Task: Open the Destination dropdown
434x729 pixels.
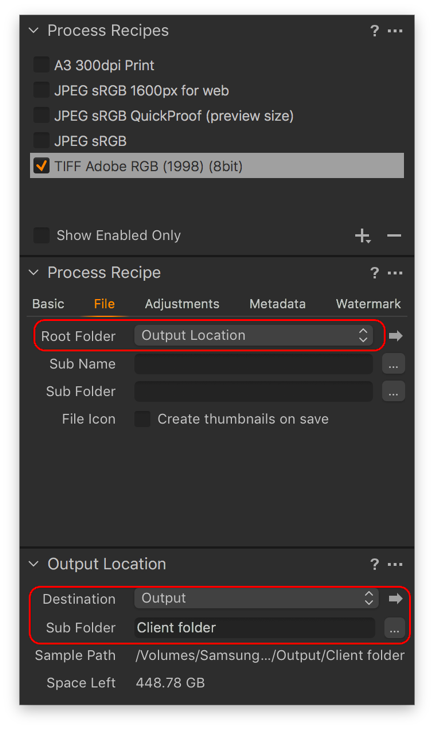Action: [x=256, y=598]
